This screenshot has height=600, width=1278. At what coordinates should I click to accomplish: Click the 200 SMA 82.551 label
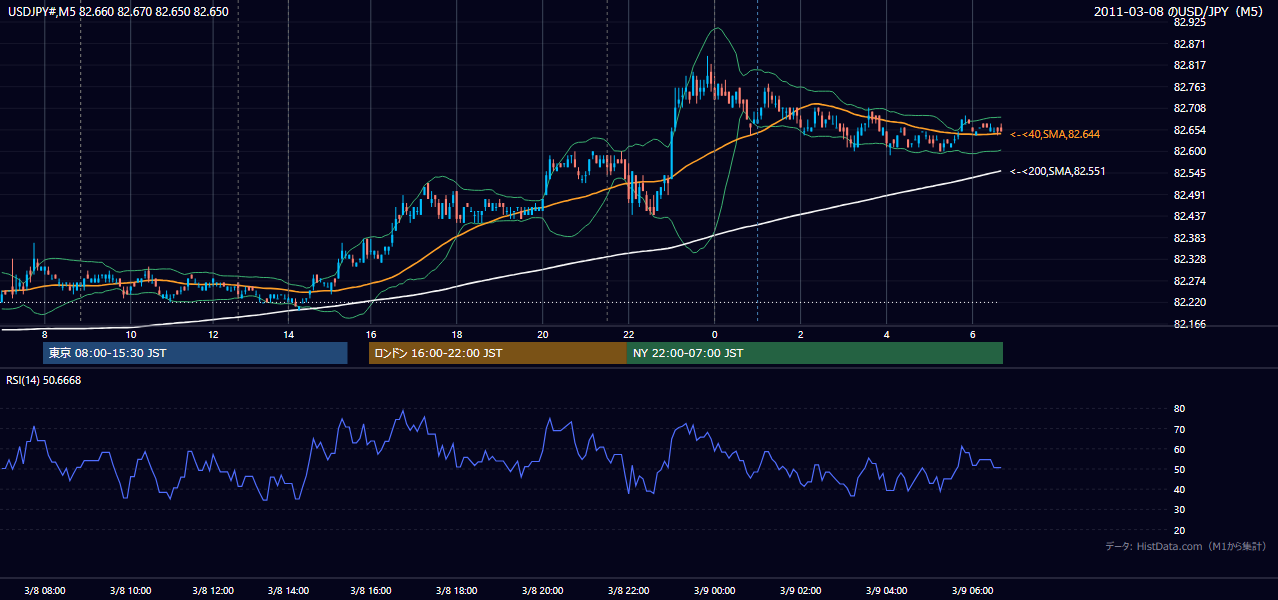click(x=1059, y=172)
